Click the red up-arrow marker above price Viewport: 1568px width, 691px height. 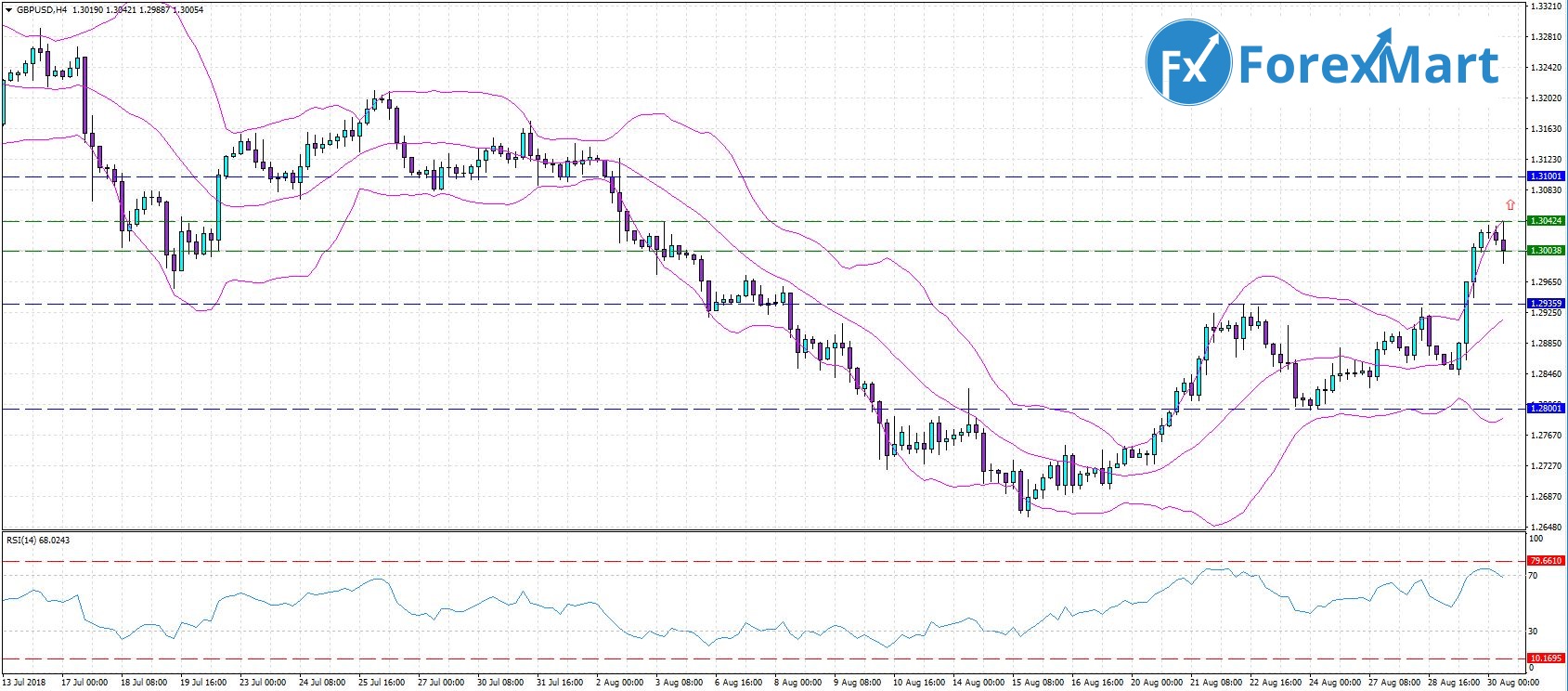tap(1510, 204)
